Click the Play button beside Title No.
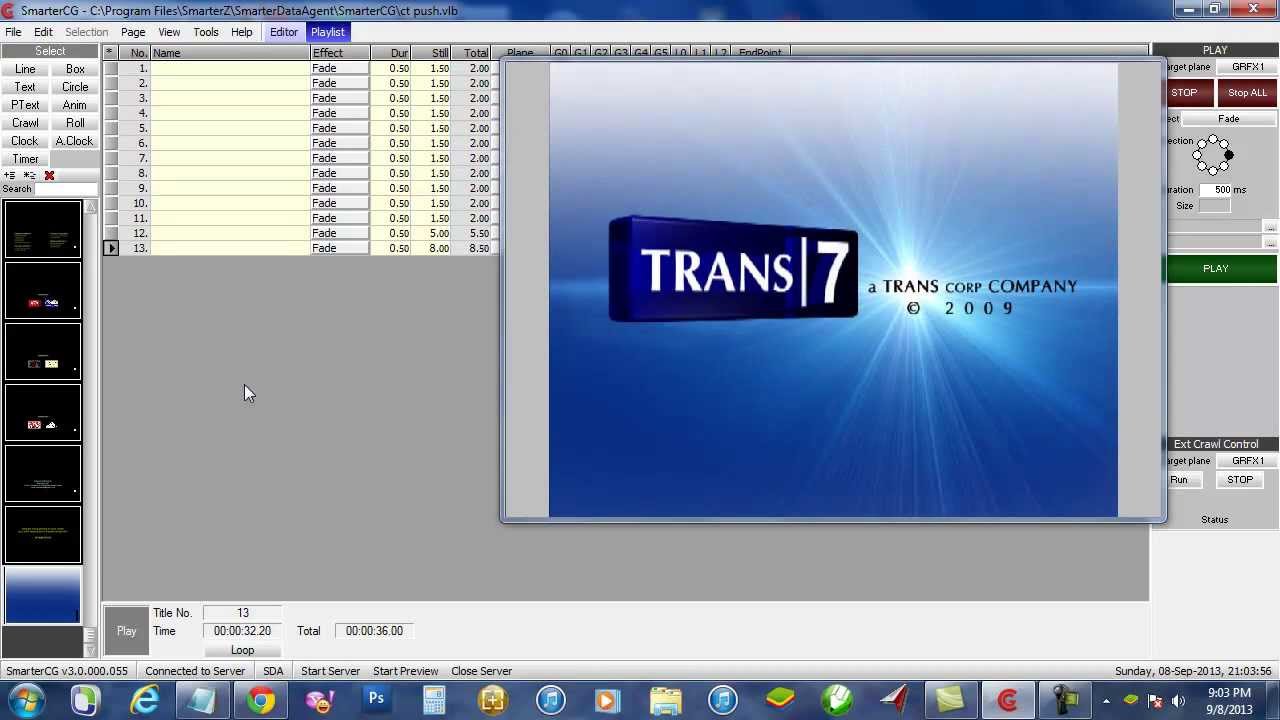Viewport: 1280px width, 720px height. pos(126,631)
